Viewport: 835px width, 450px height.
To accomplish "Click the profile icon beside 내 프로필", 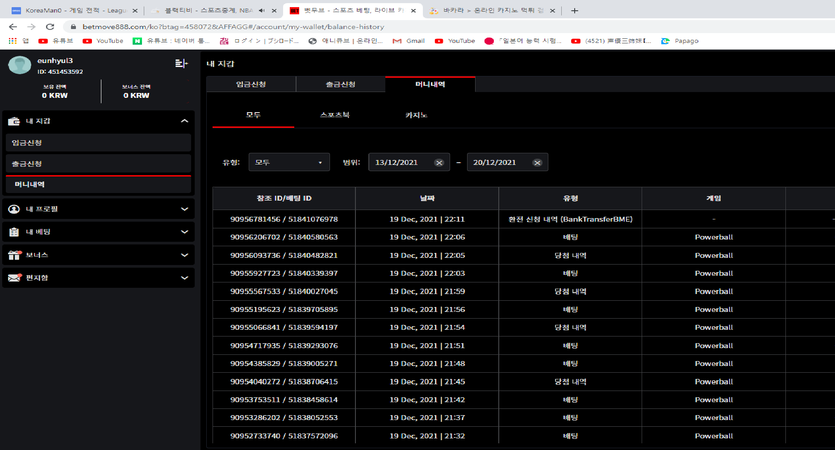I will pyautogui.click(x=14, y=209).
